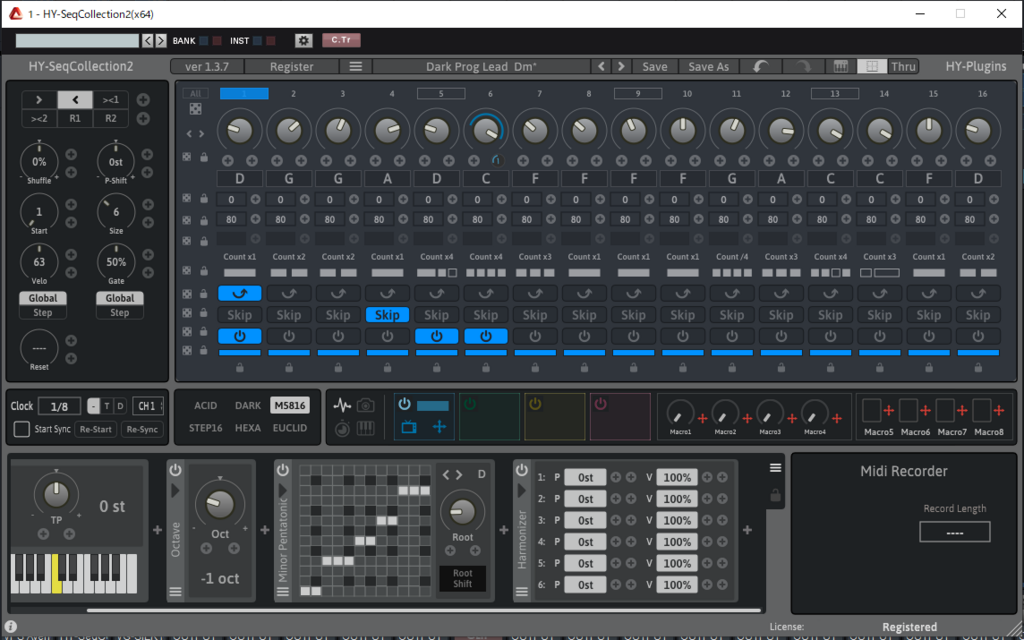Enable Start Sync checkbox
1024x640 pixels.
(x=22, y=429)
